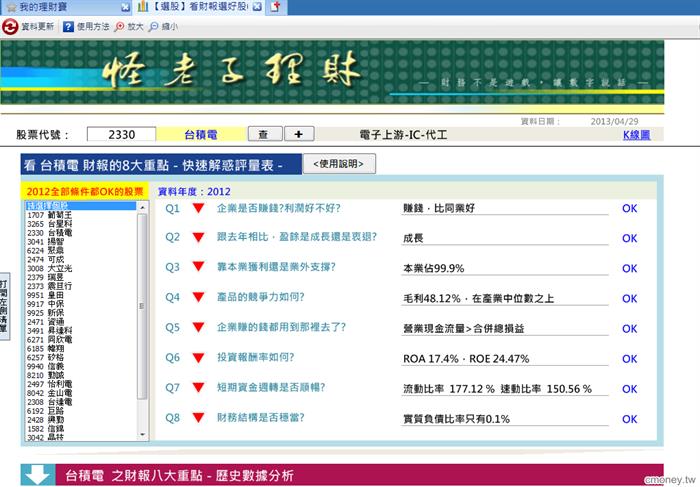Viewport: 700px width, 487px height.
Task: Select stock 6192 巨路 in the list
Action: coord(81,411)
